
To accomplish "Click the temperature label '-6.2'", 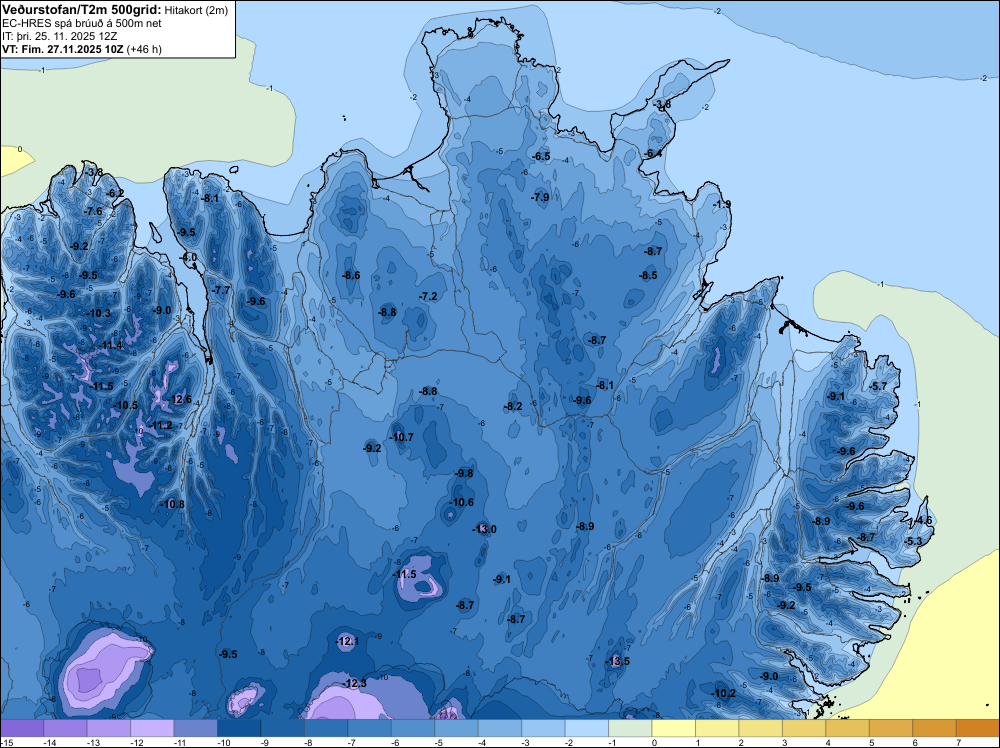I will (x=115, y=193).
